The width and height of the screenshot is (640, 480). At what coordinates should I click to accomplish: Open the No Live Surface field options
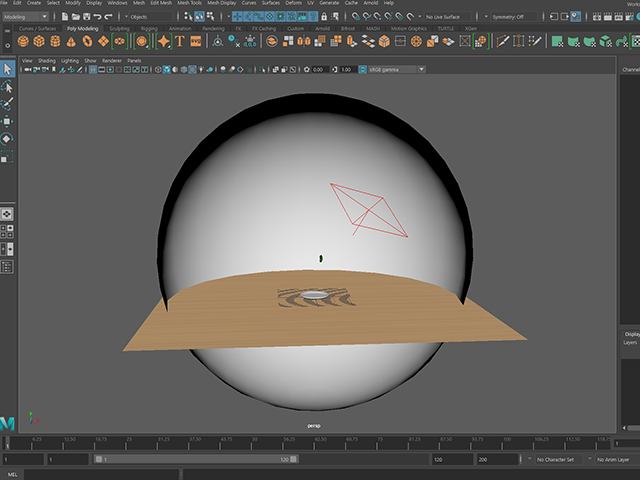448,17
